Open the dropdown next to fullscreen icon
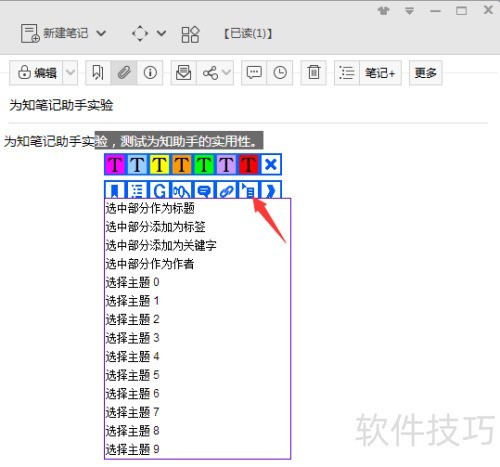The height and width of the screenshot is (467, 500). [x=161, y=33]
